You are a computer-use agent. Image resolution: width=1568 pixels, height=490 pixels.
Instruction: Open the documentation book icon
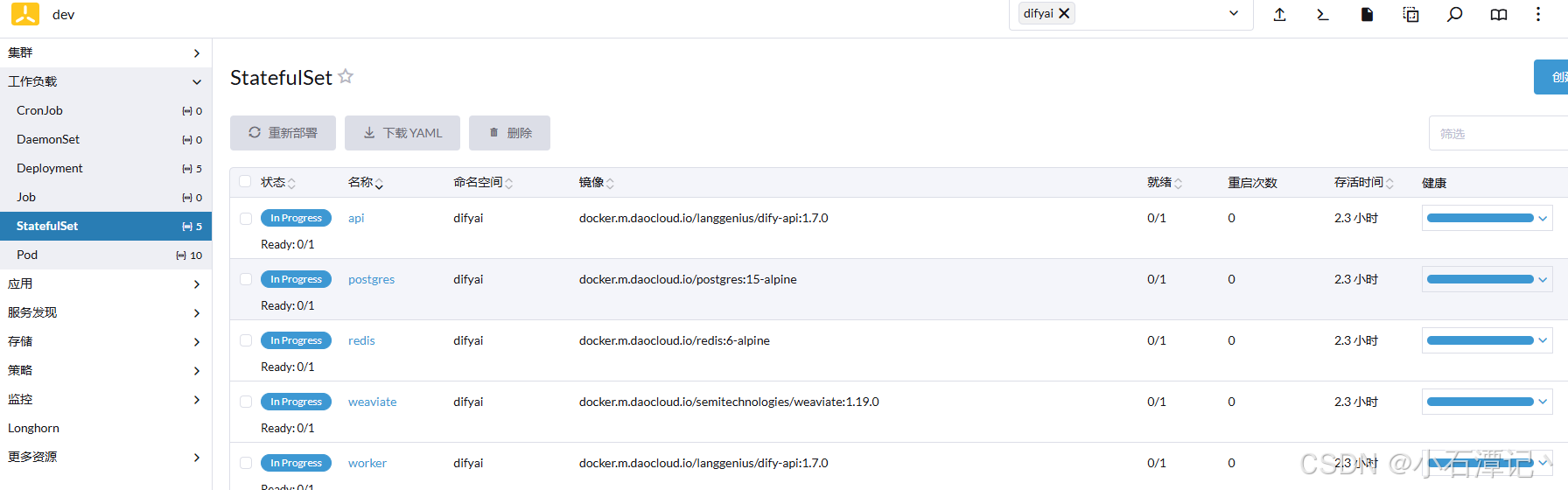(x=1499, y=15)
